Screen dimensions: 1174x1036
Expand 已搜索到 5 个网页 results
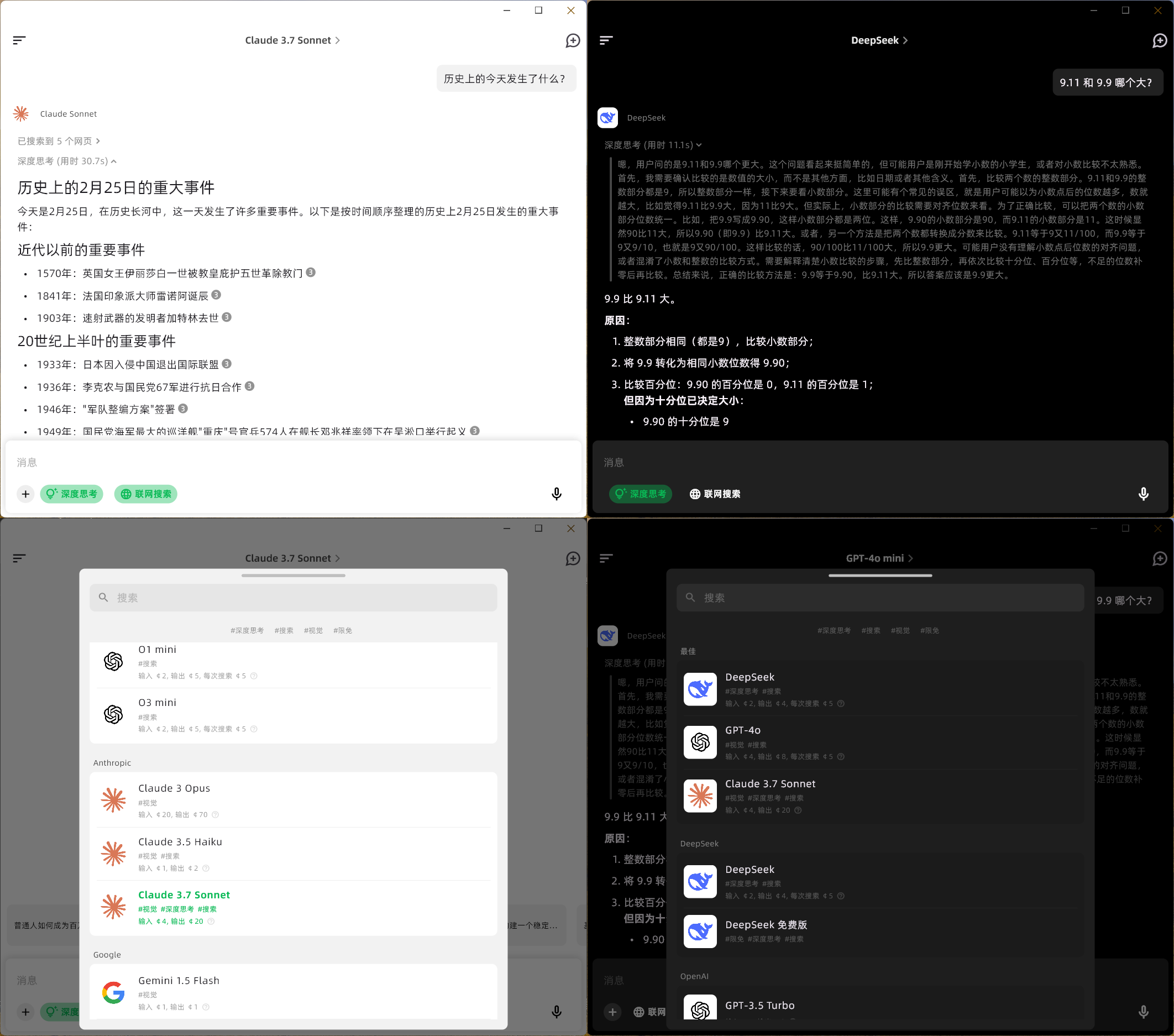click(x=59, y=141)
